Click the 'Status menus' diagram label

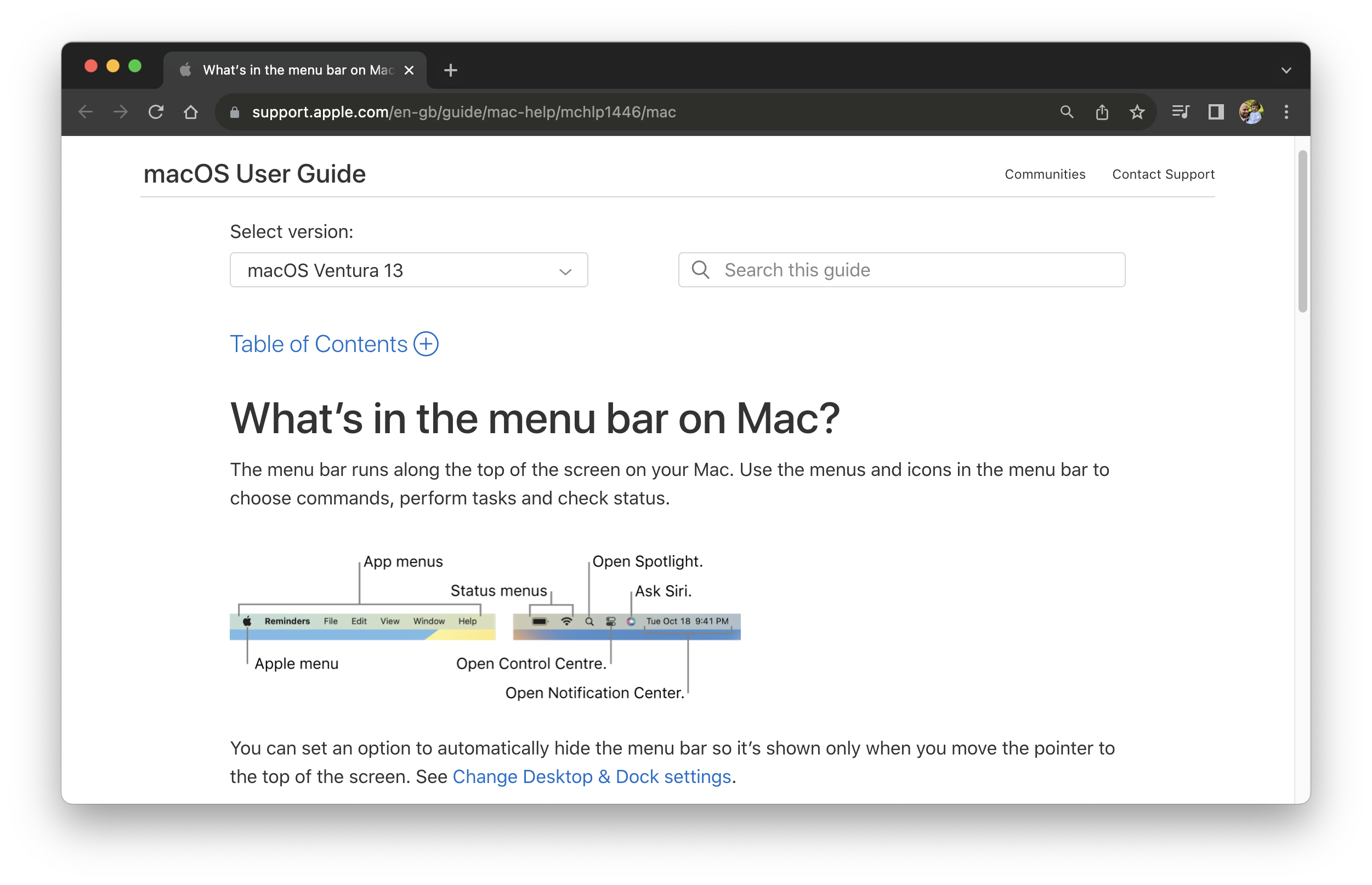coord(498,591)
